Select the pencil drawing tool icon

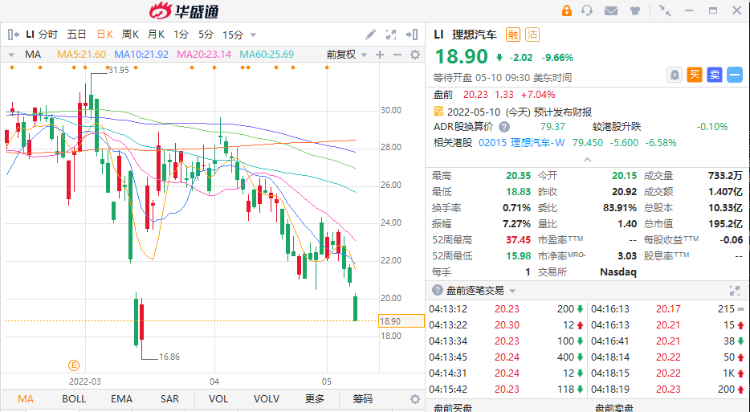point(370,34)
